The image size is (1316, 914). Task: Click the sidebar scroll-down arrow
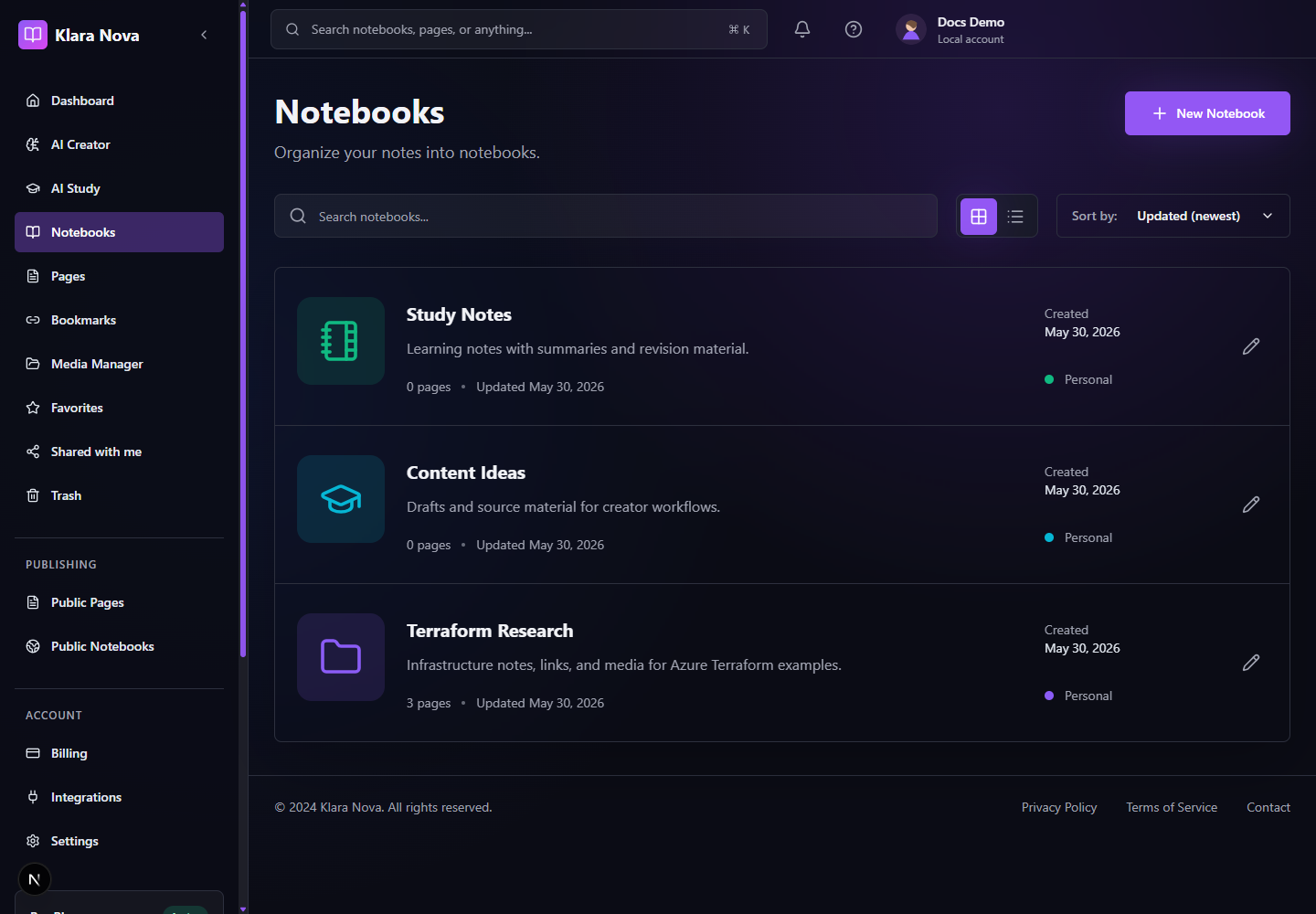[x=243, y=909]
